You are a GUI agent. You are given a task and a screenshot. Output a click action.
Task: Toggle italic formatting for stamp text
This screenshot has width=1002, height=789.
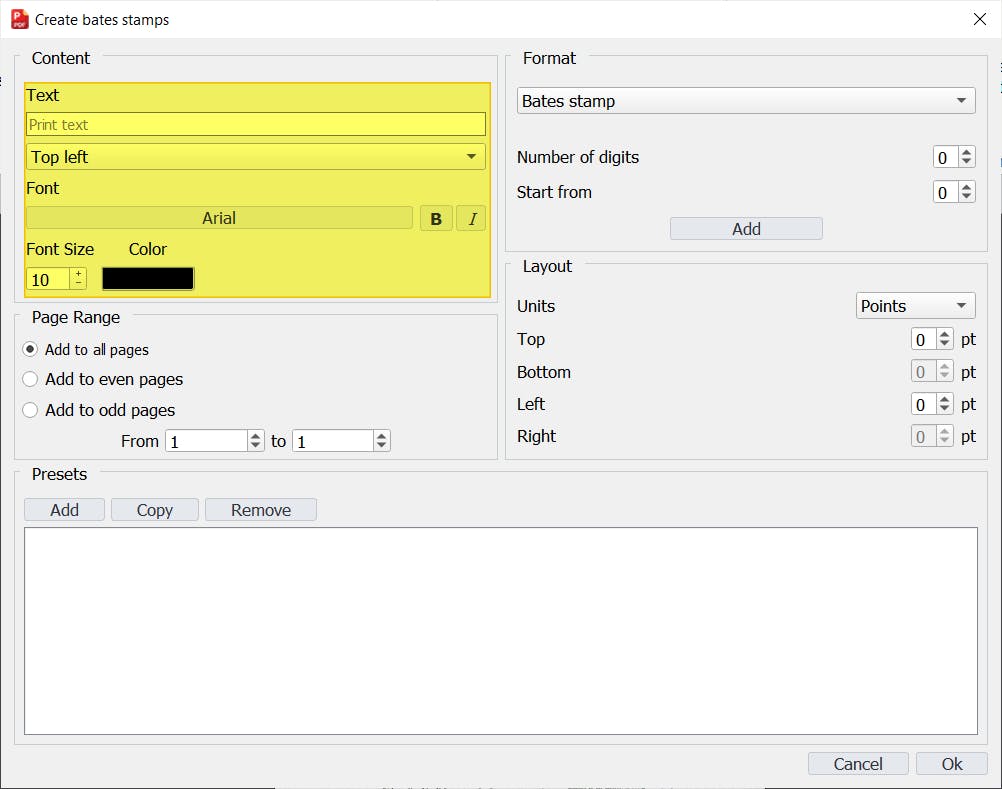click(x=470, y=217)
